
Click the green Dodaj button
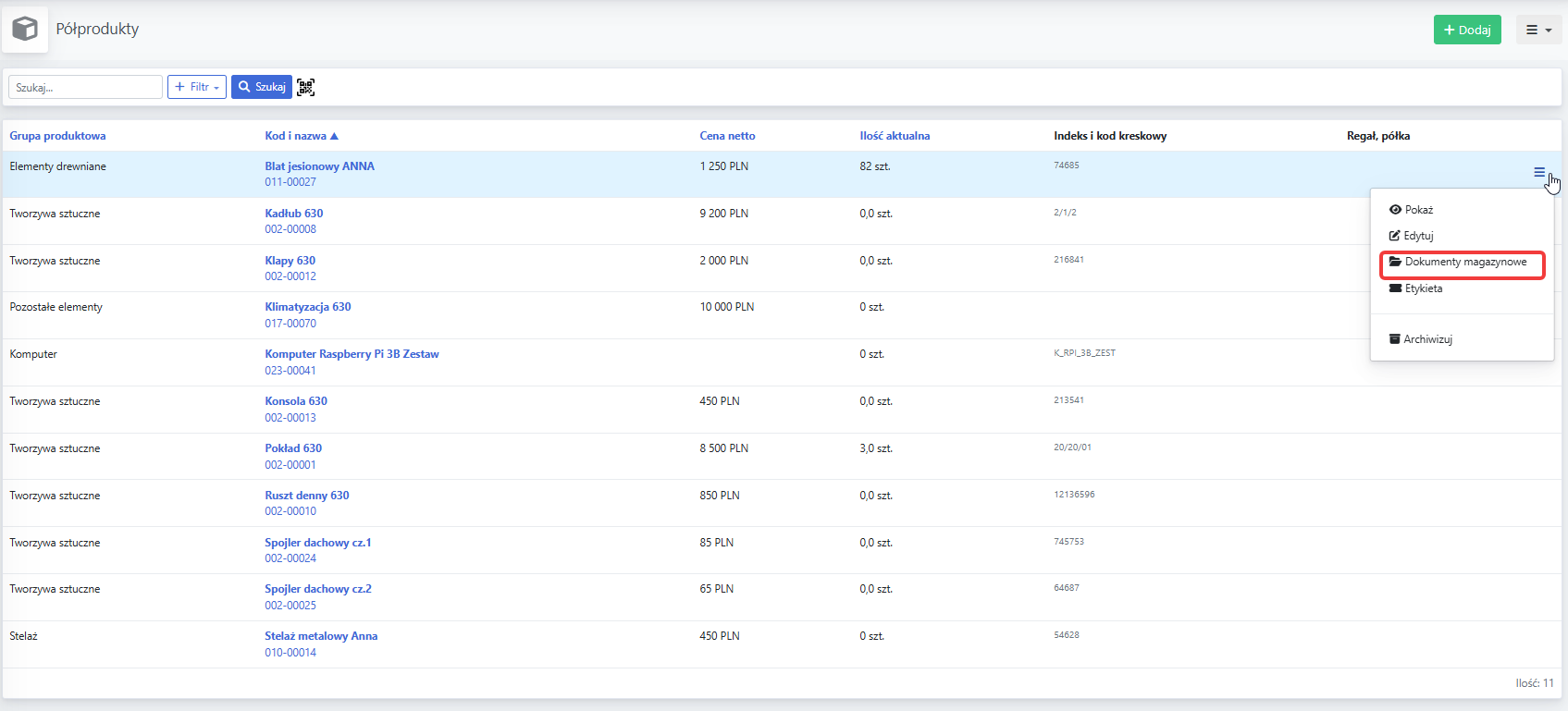(x=1467, y=30)
